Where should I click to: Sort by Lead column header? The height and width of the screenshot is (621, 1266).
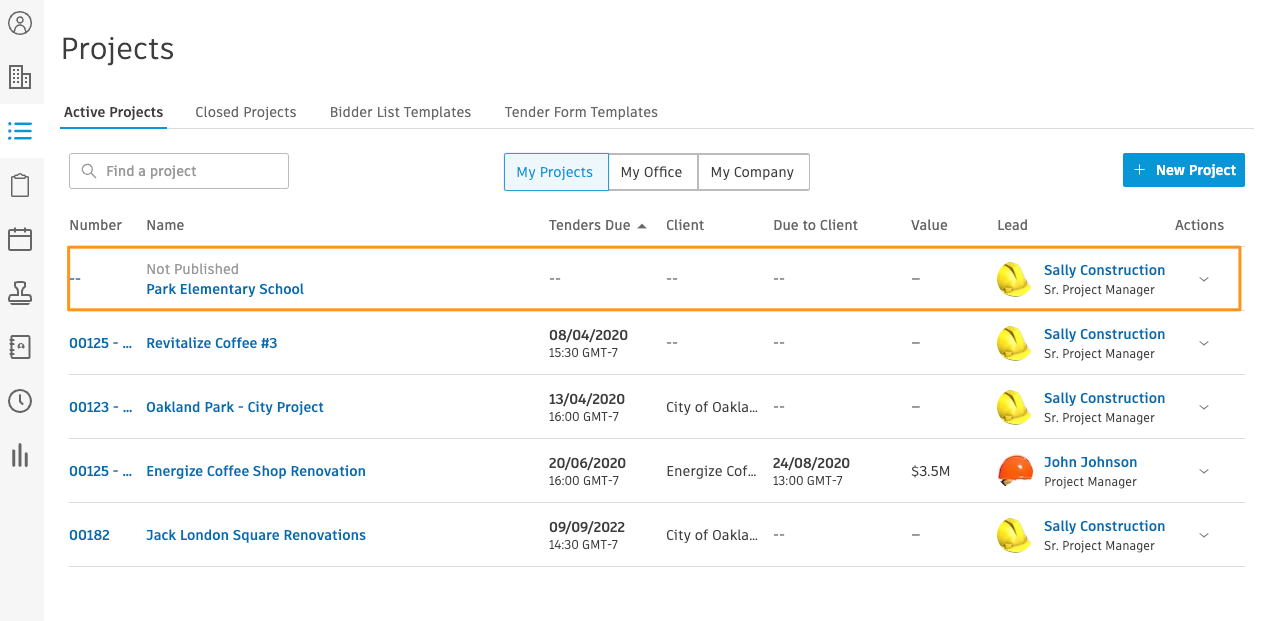(x=1012, y=225)
